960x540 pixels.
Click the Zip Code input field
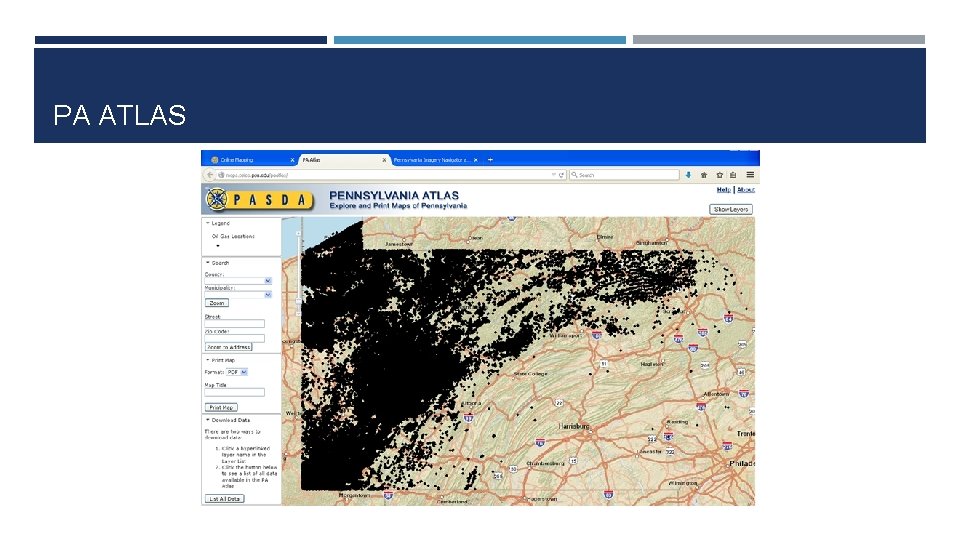click(x=234, y=338)
